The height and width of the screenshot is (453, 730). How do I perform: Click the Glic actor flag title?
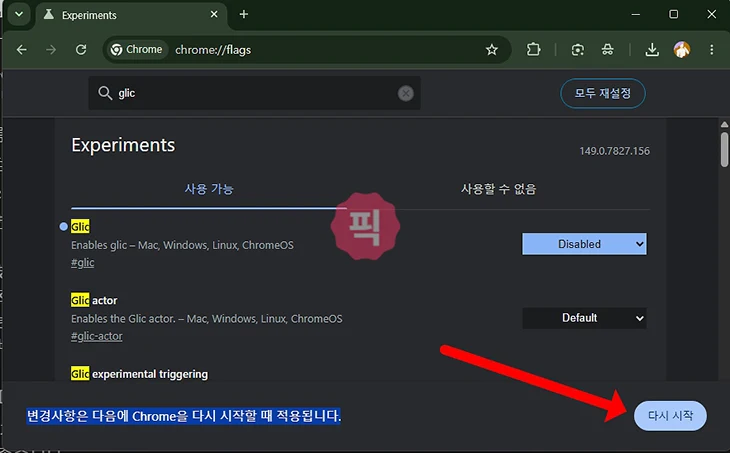[x=94, y=300]
